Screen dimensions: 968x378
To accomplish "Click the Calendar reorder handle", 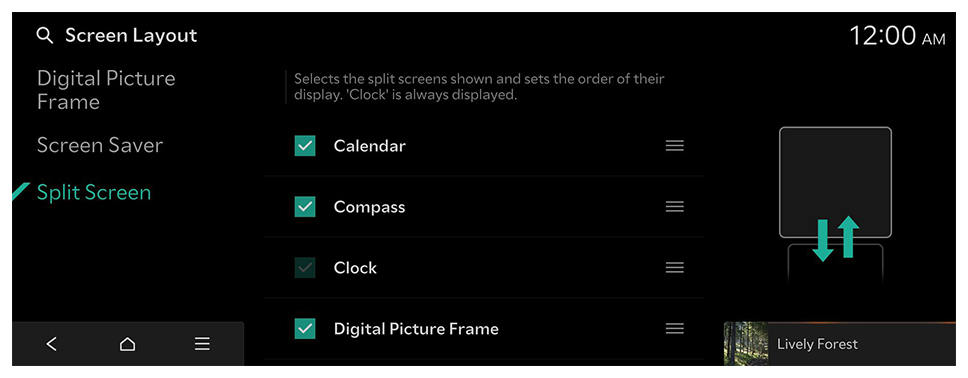I will point(675,146).
